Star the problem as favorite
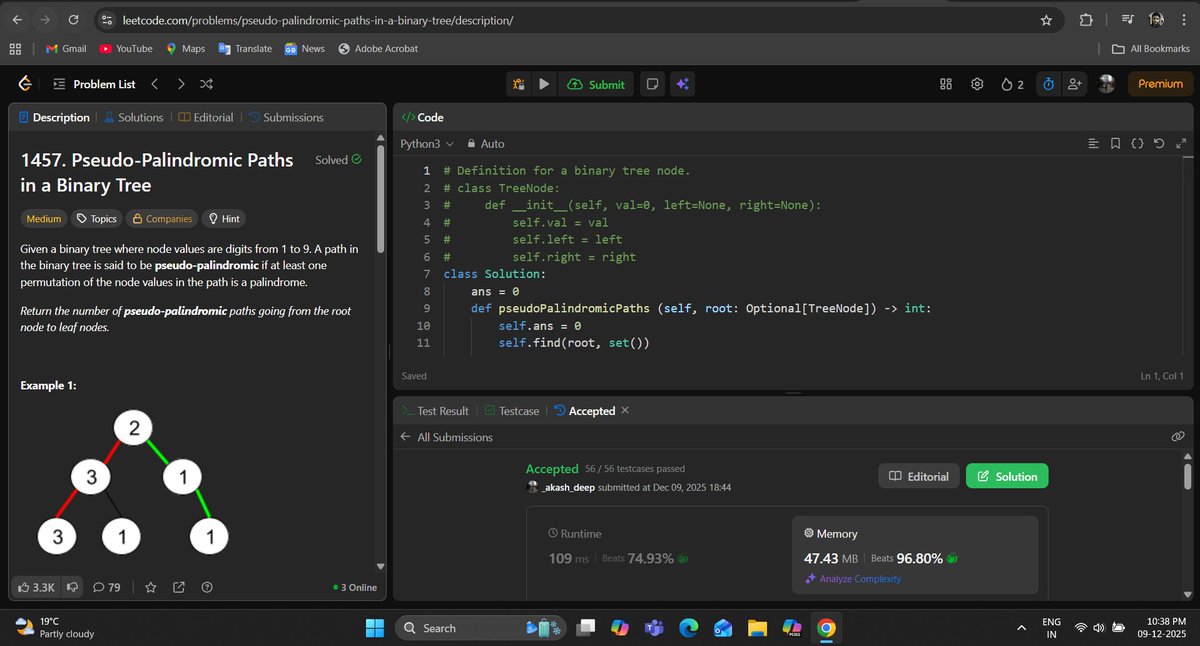 (x=151, y=587)
